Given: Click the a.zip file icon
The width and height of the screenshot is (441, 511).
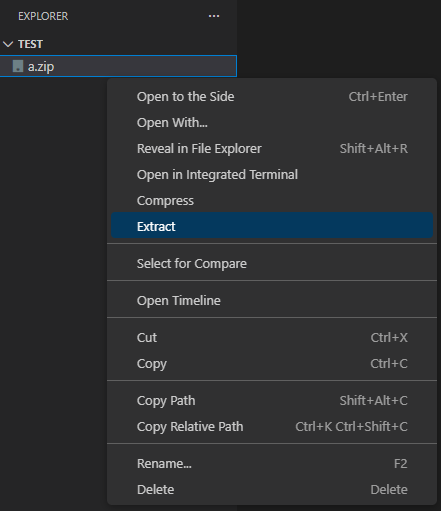Looking at the screenshot, I should click(18, 66).
